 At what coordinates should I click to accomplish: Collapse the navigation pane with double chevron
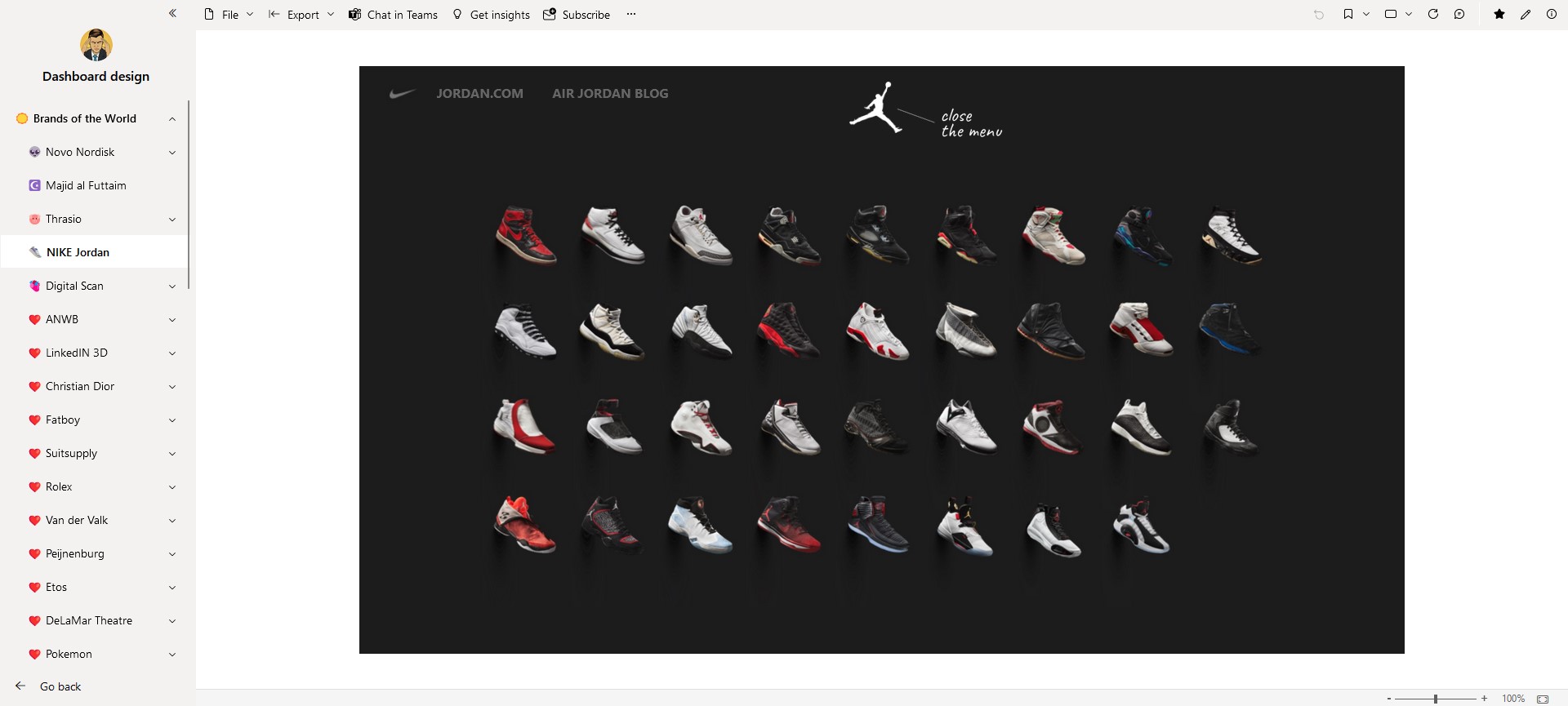(172, 13)
